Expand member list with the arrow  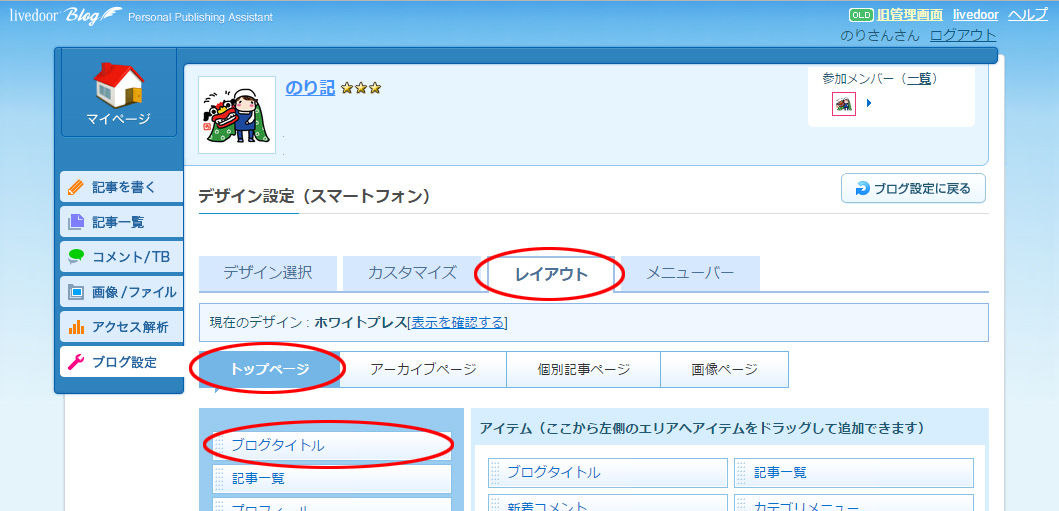(869, 103)
